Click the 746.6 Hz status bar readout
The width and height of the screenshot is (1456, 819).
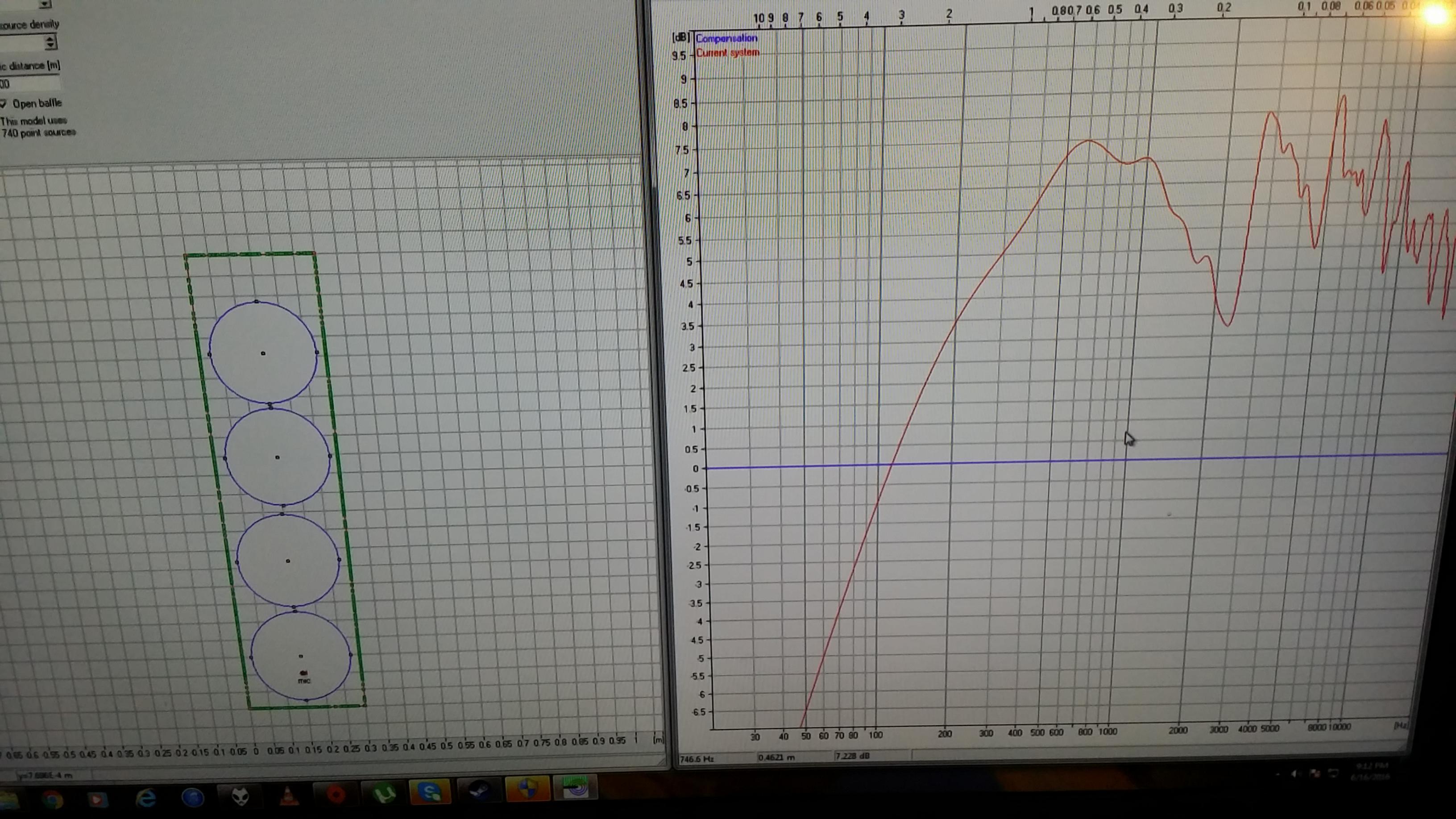click(697, 758)
